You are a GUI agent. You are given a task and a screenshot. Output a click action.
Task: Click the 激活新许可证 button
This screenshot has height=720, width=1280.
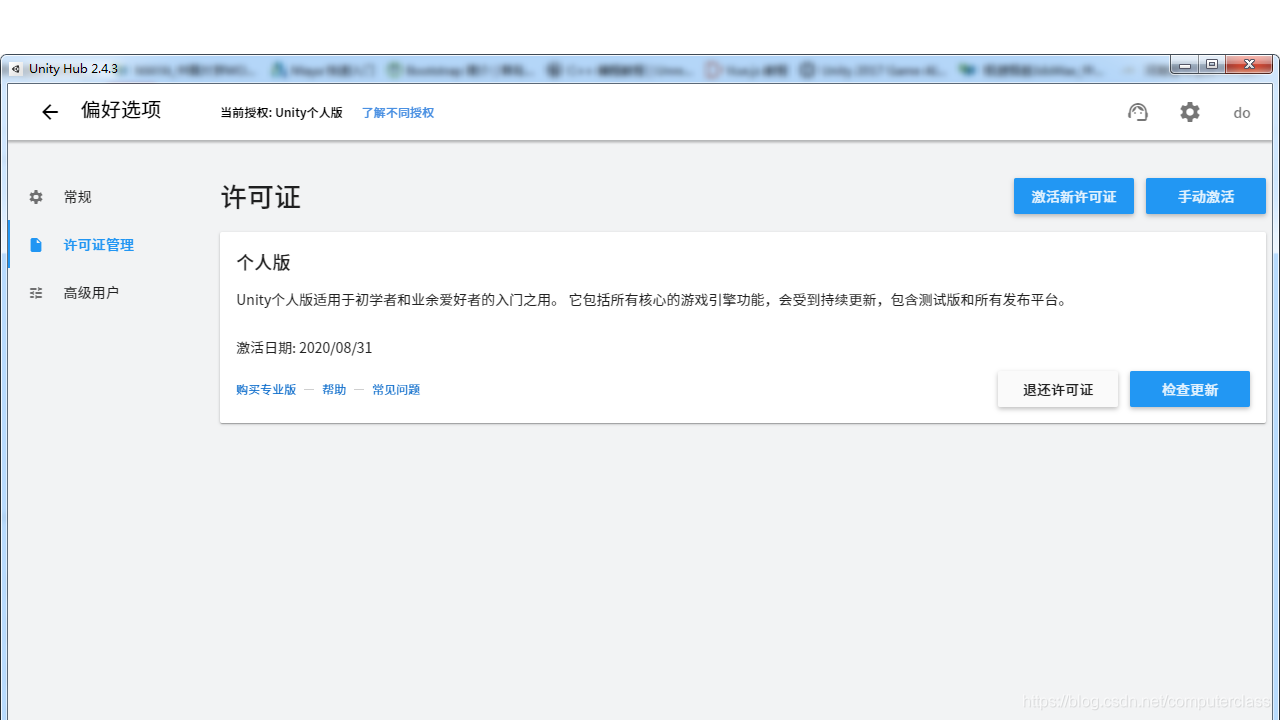point(1074,196)
